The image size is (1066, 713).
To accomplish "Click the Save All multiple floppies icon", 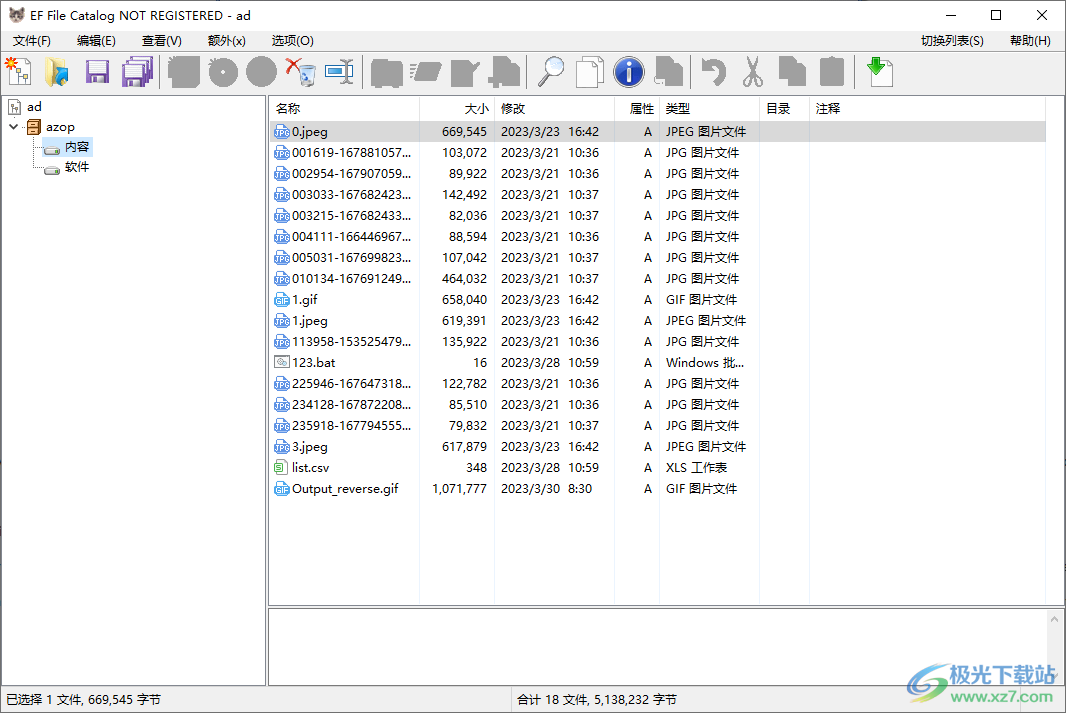I will pos(137,71).
